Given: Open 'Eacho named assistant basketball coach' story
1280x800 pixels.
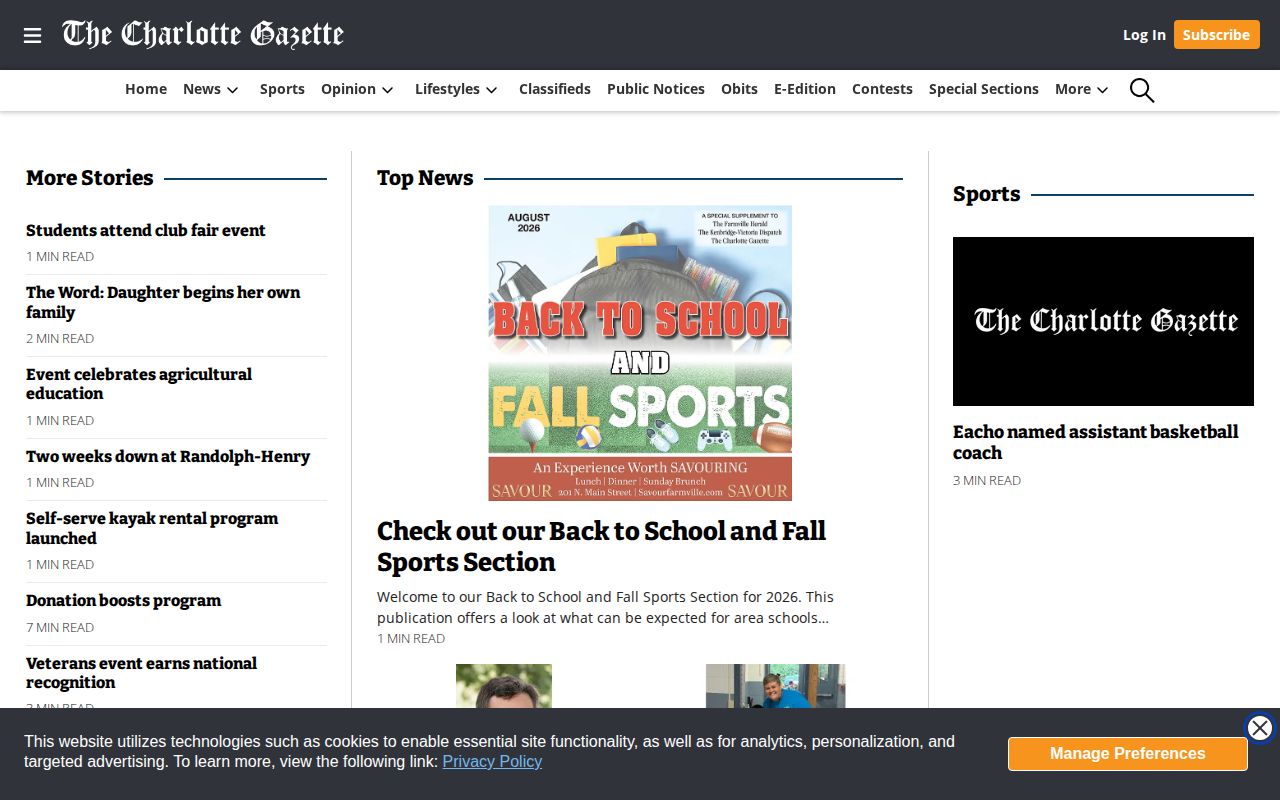Looking at the screenshot, I should tap(1096, 442).
